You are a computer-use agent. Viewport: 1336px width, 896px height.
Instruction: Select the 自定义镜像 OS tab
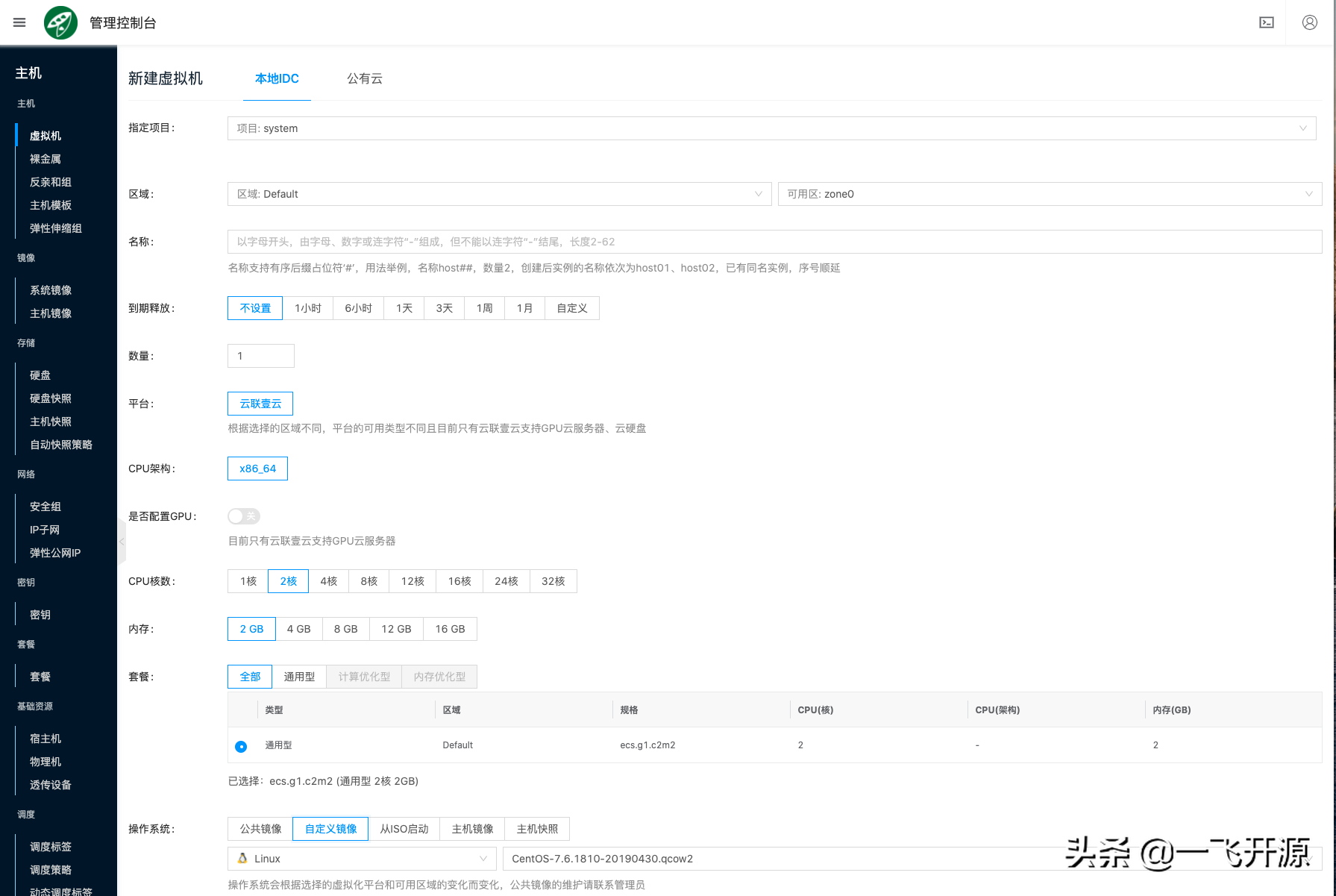pyautogui.click(x=330, y=829)
